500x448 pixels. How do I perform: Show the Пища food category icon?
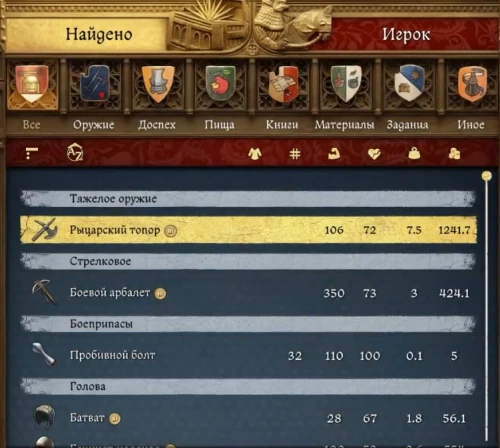(220, 83)
